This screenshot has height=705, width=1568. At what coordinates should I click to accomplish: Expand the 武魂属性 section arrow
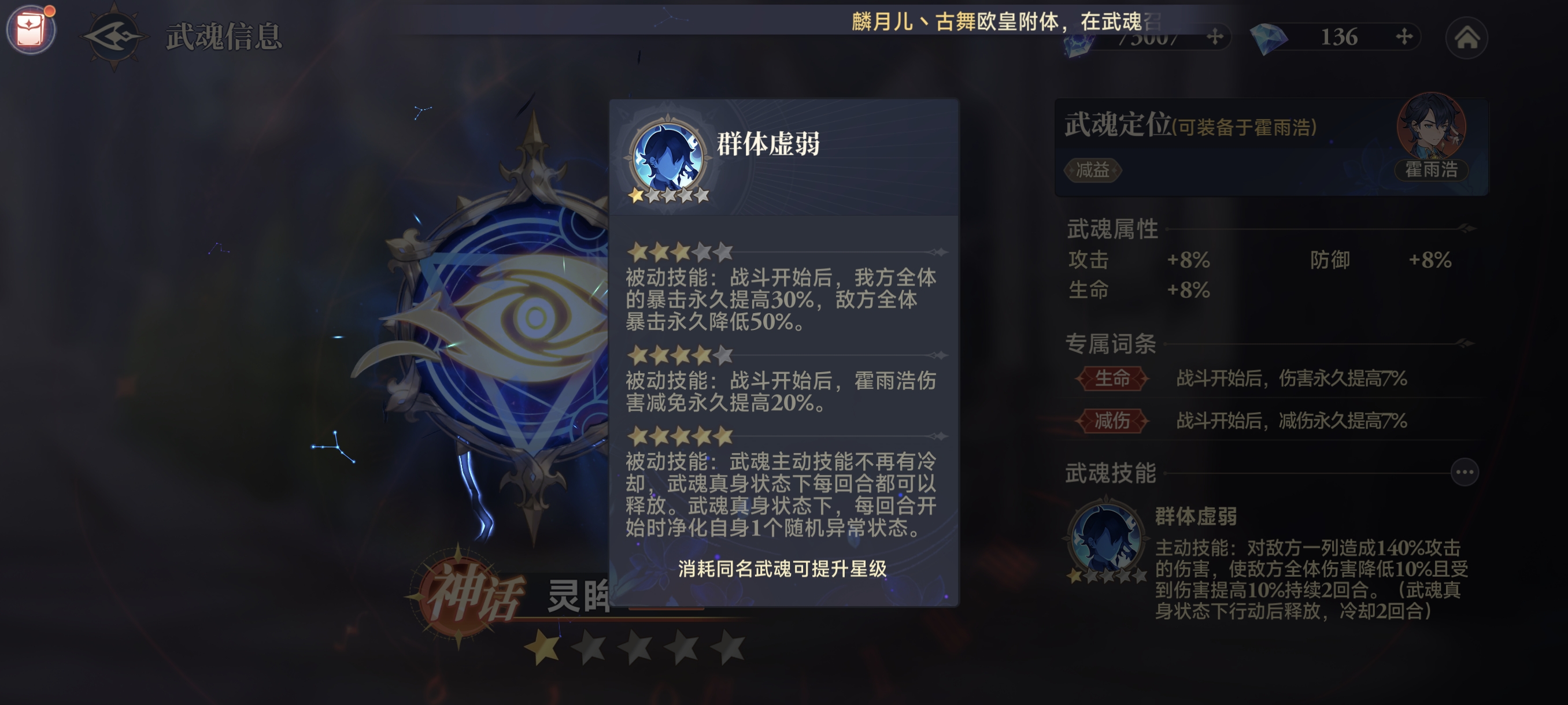[1466, 229]
